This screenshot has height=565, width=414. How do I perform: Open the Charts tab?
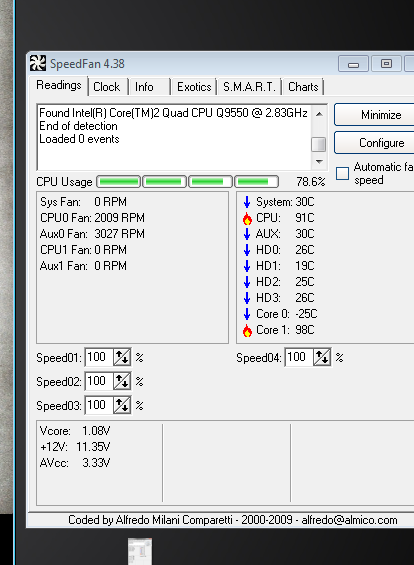[303, 87]
